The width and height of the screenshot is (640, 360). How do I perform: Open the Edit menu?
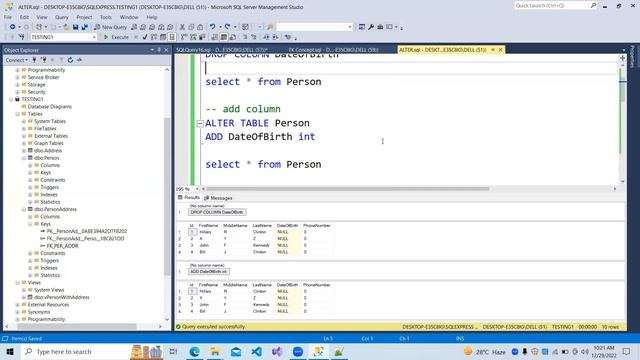tap(24, 17)
